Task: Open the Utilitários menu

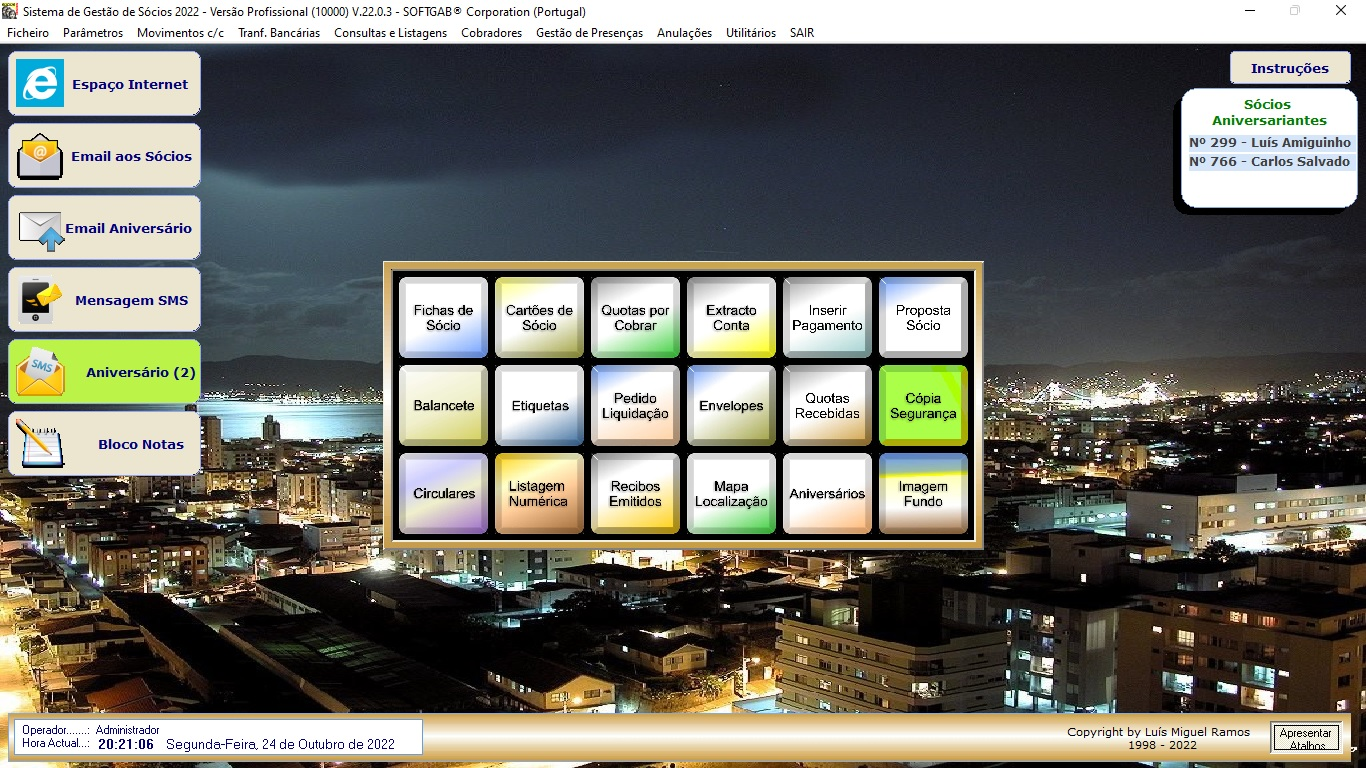Action: (x=750, y=33)
